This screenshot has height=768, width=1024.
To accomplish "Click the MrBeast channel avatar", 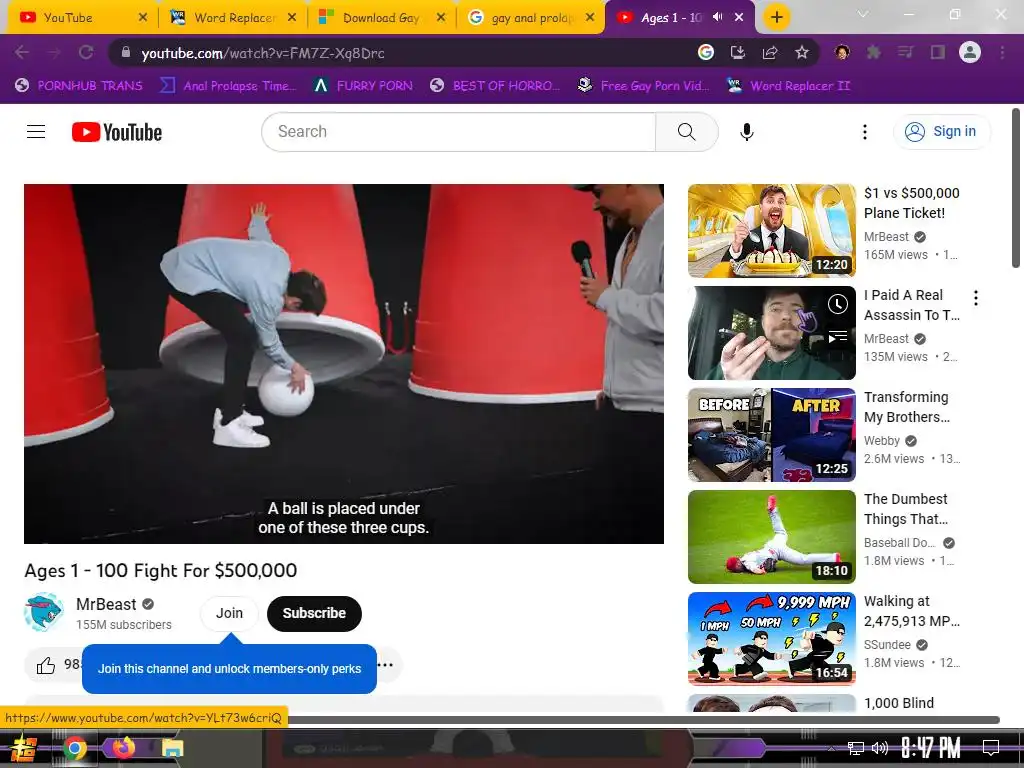I will 44,613.
